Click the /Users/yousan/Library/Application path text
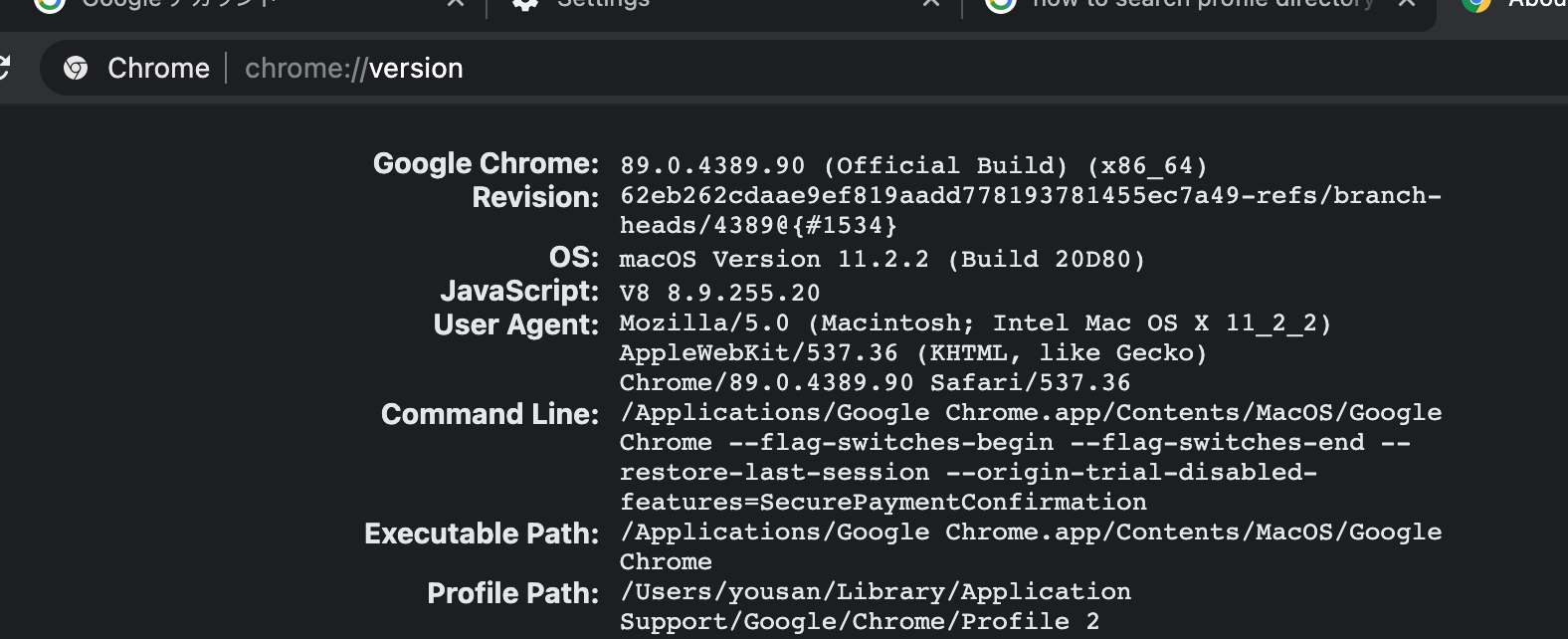This screenshot has width=1568, height=639. pos(876,591)
